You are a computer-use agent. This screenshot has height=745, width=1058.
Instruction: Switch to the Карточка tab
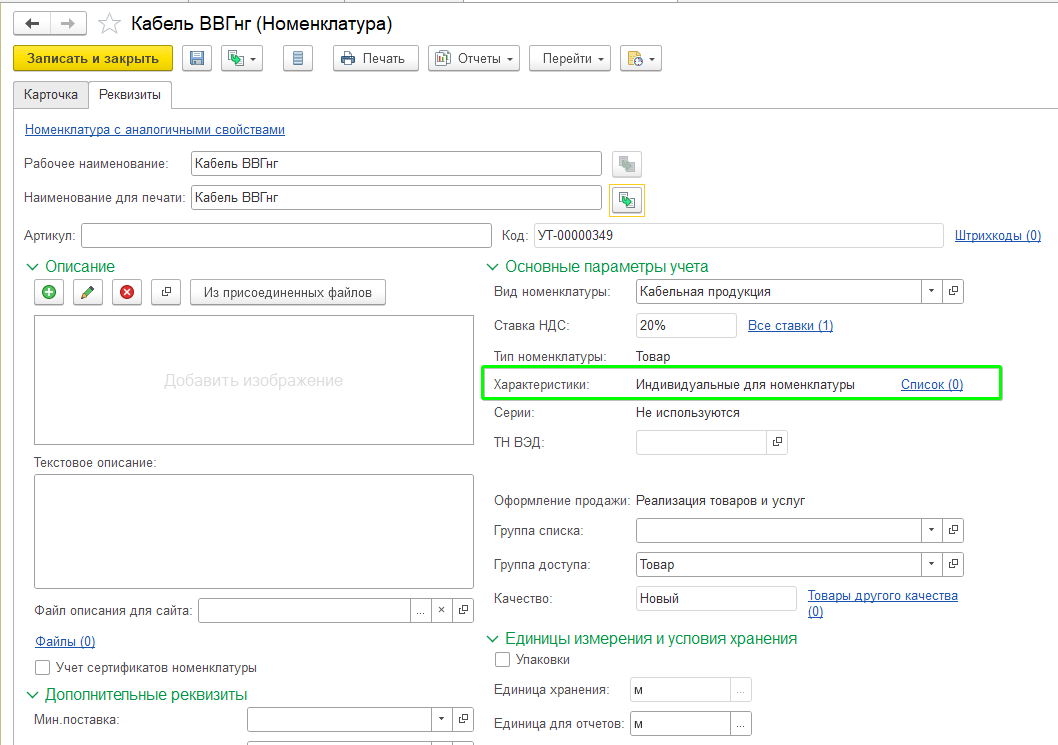click(x=51, y=94)
